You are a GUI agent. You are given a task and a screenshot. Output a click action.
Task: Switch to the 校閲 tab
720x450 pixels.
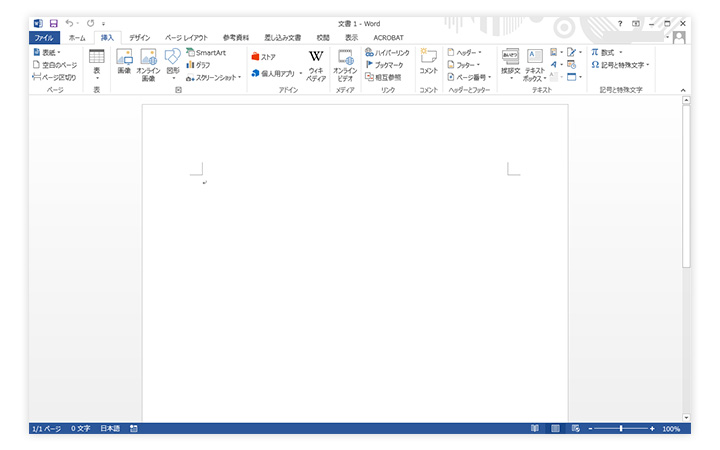[x=323, y=38]
